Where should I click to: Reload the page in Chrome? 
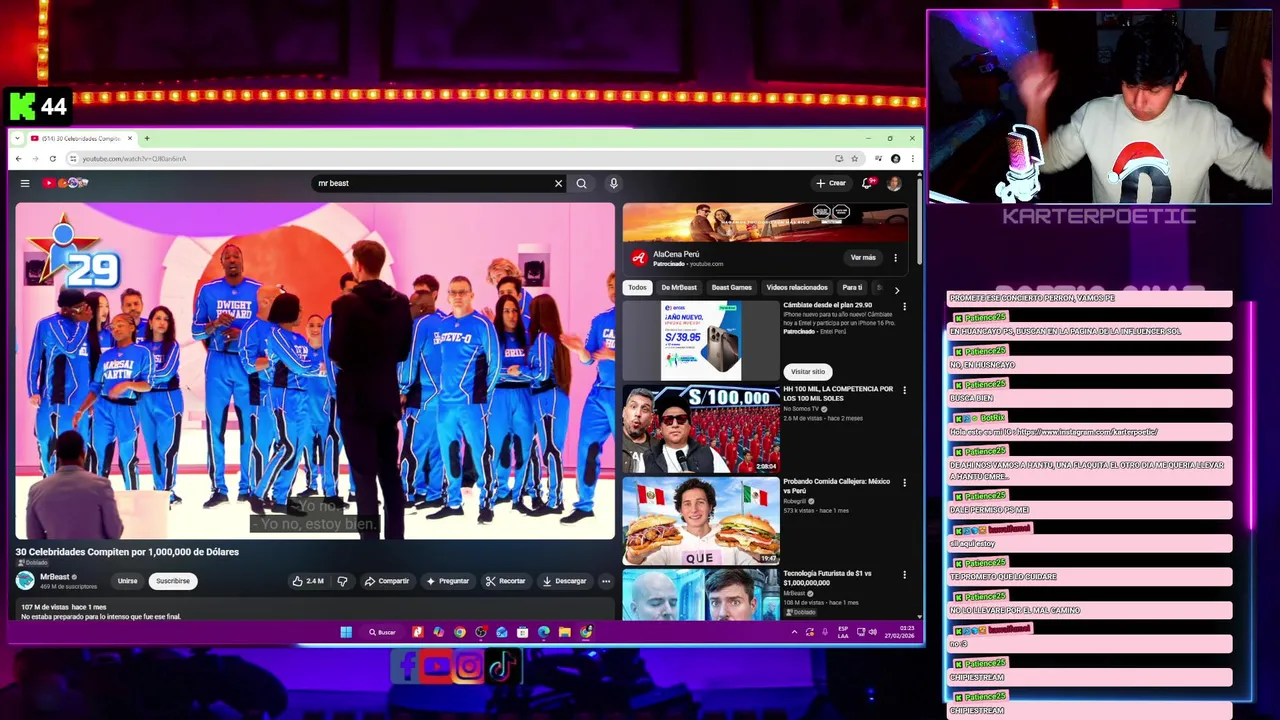(53, 158)
